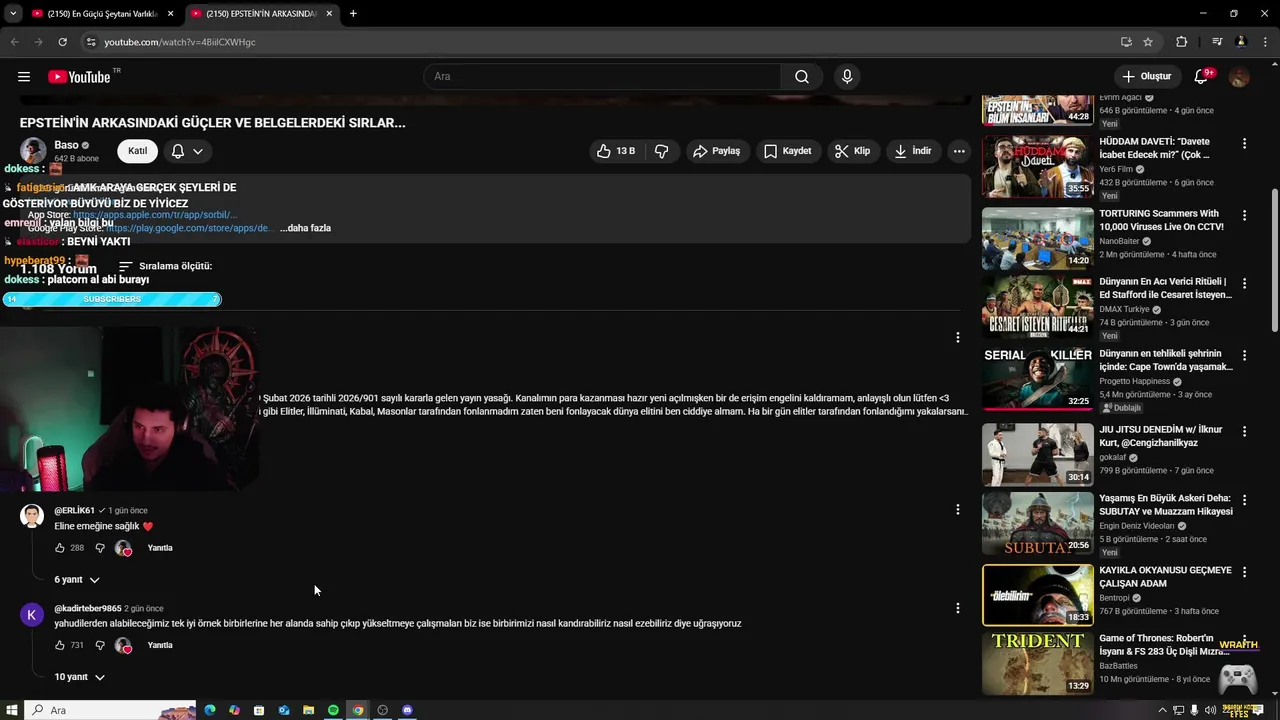Like the Epstein video (13 B)

(616, 151)
